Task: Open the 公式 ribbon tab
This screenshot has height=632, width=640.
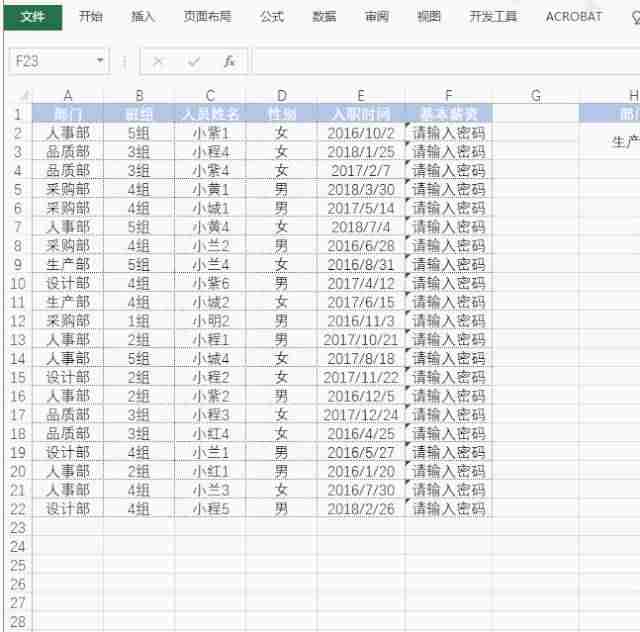Action: (272, 17)
